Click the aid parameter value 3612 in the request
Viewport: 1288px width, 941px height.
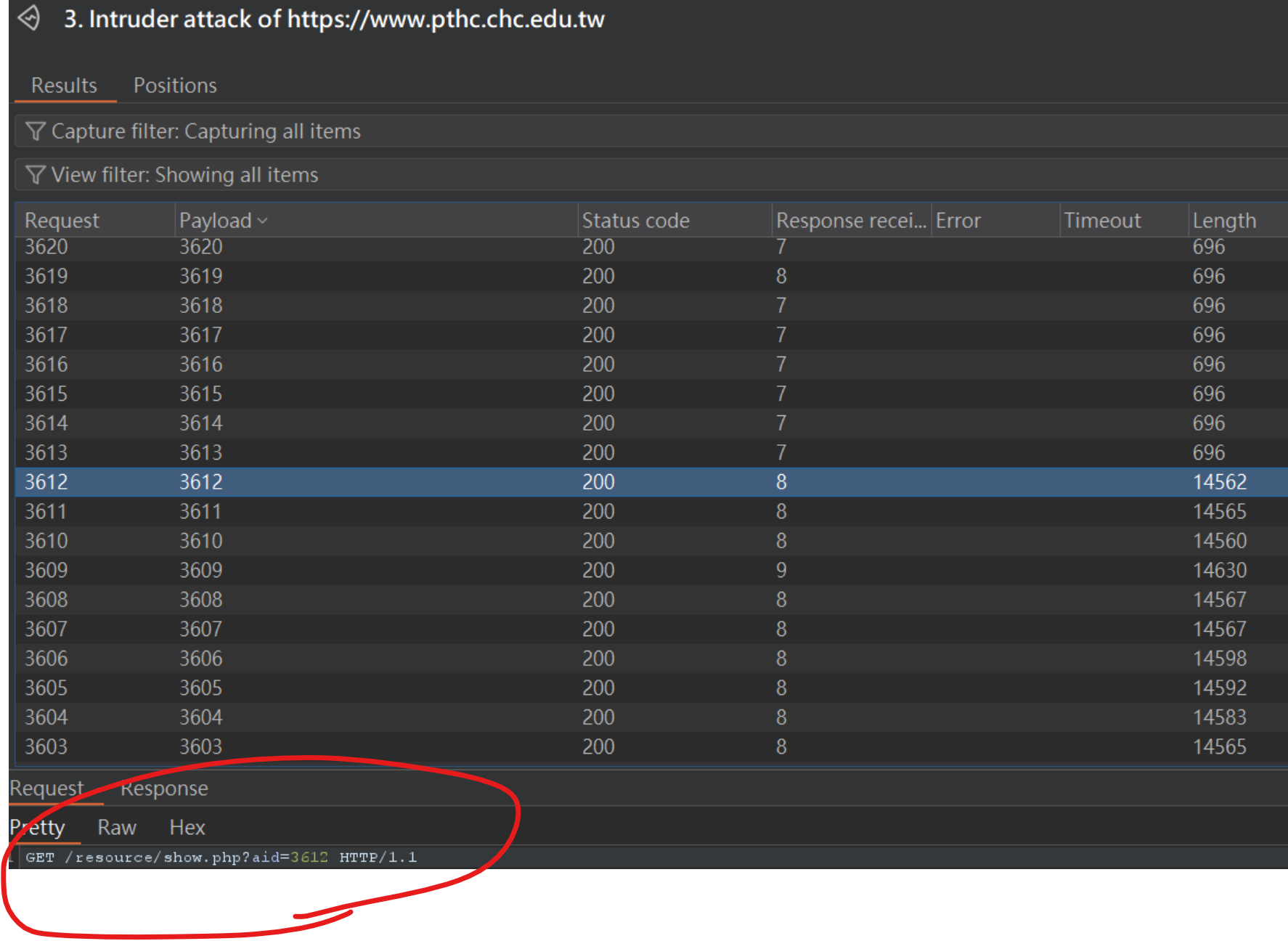tap(309, 858)
